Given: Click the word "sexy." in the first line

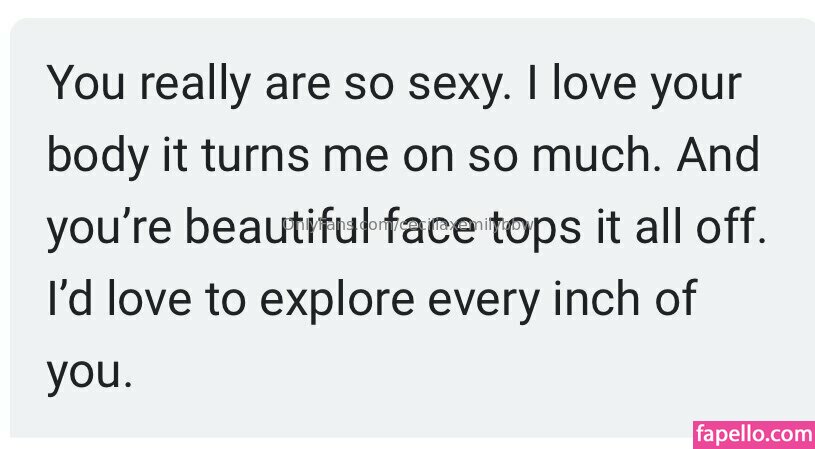Looking at the screenshot, I should click(457, 84).
